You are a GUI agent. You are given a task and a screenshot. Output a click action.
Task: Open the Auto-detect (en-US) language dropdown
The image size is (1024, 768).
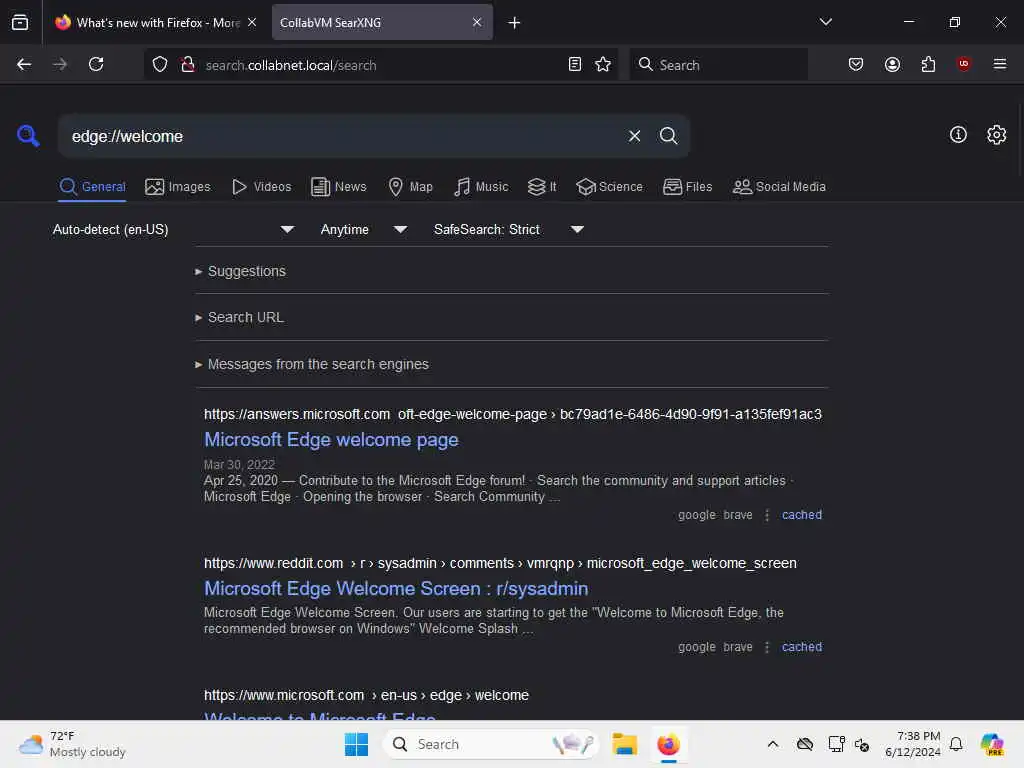173,229
